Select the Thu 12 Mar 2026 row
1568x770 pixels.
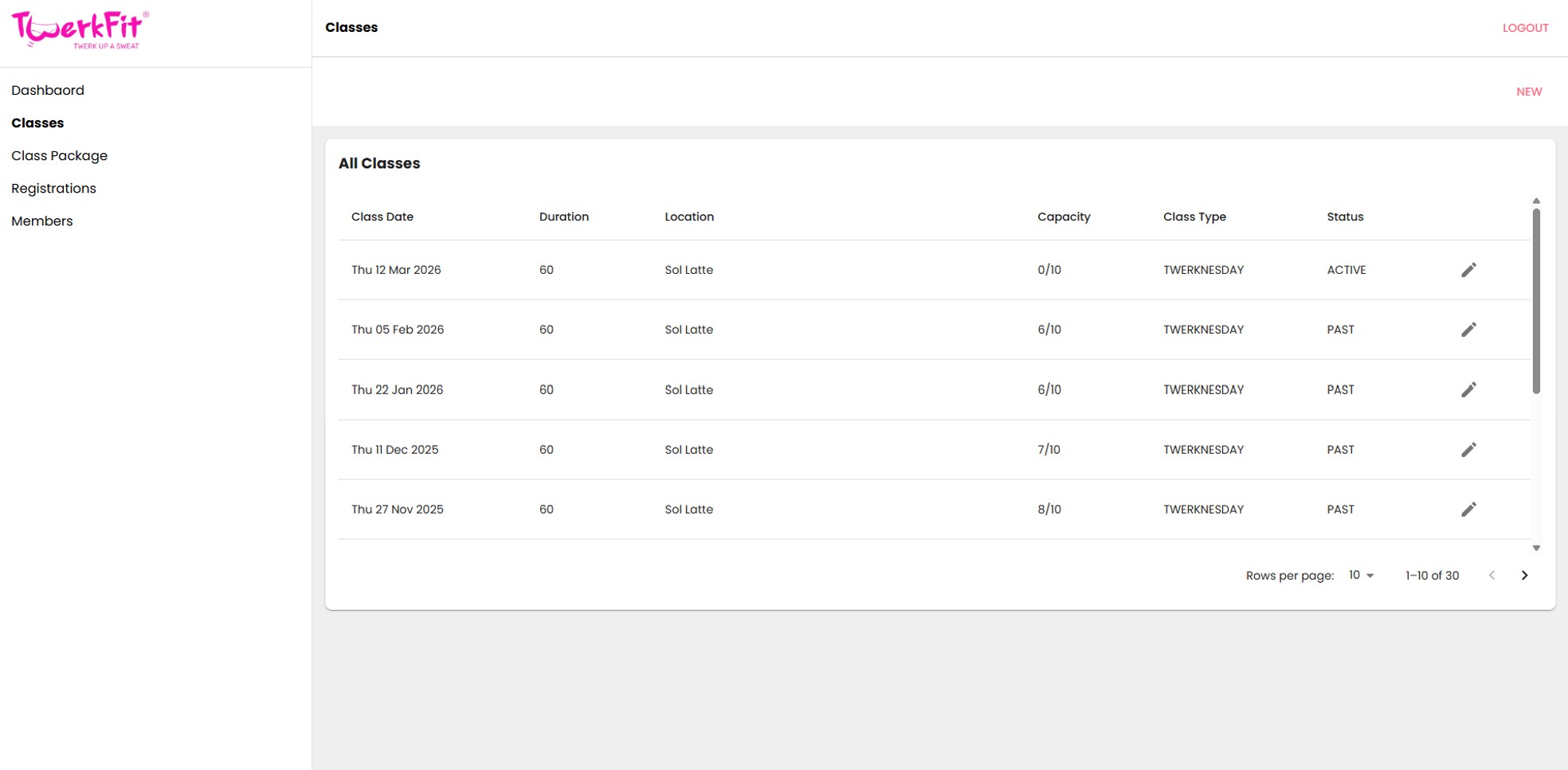(x=717, y=269)
